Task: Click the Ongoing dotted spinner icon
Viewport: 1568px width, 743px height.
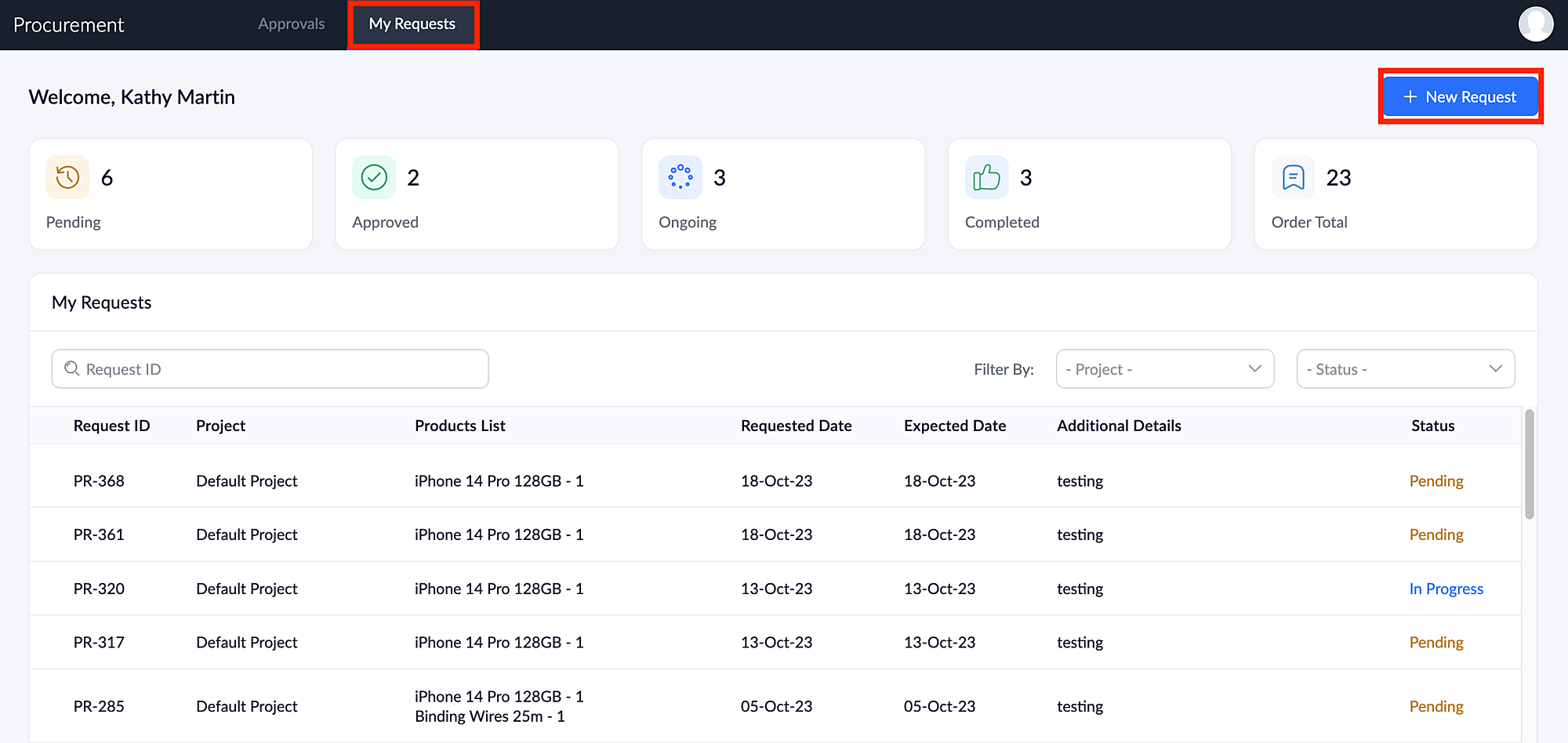Action: [x=681, y=177]
